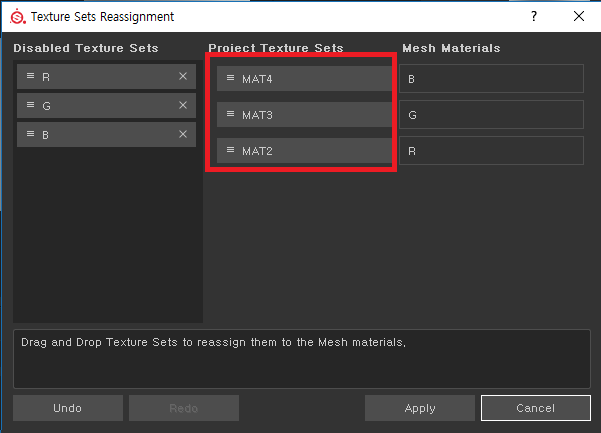Grab the drag handle of disabled set R
Image resolution: width=601 pixels, height=433 pixels.
coord(30,76)
